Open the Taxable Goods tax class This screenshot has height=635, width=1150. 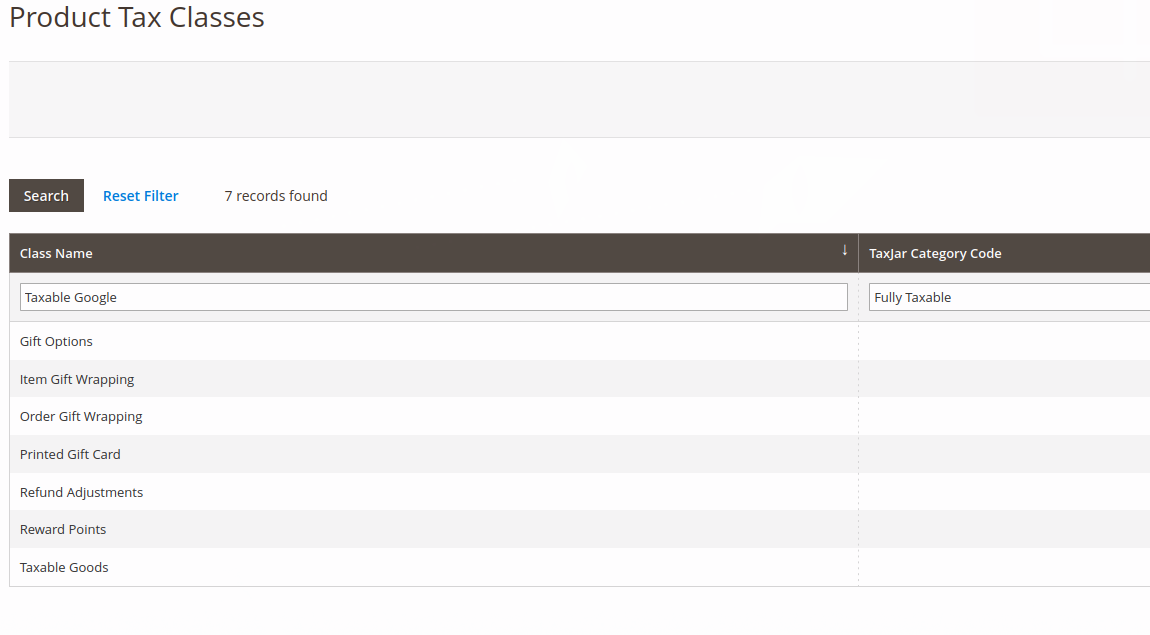pos(64,567)
